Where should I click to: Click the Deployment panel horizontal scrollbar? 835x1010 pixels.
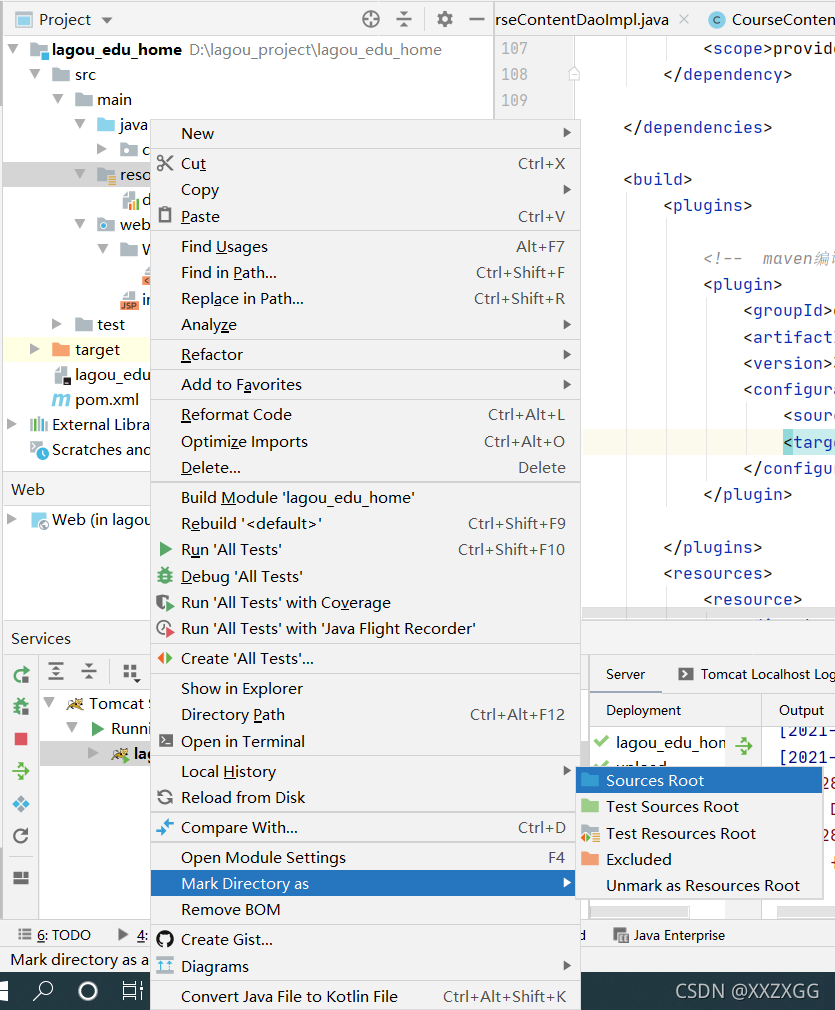click(640, 912)
